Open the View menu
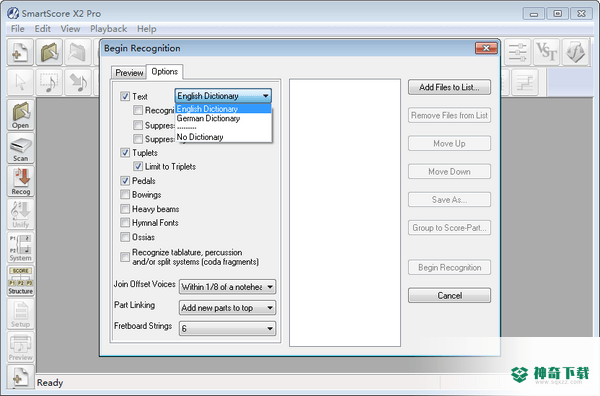Screen dimensions: 600x396 coord(70,29)
